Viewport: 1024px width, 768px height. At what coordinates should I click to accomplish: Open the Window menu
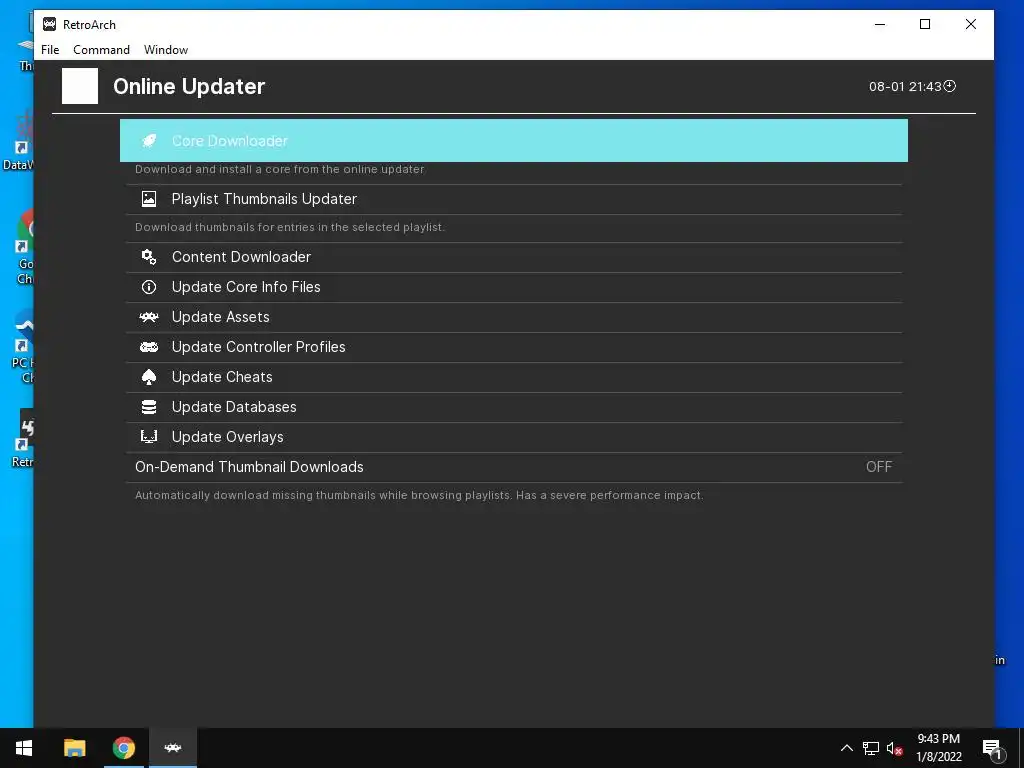tap(166, 50)
